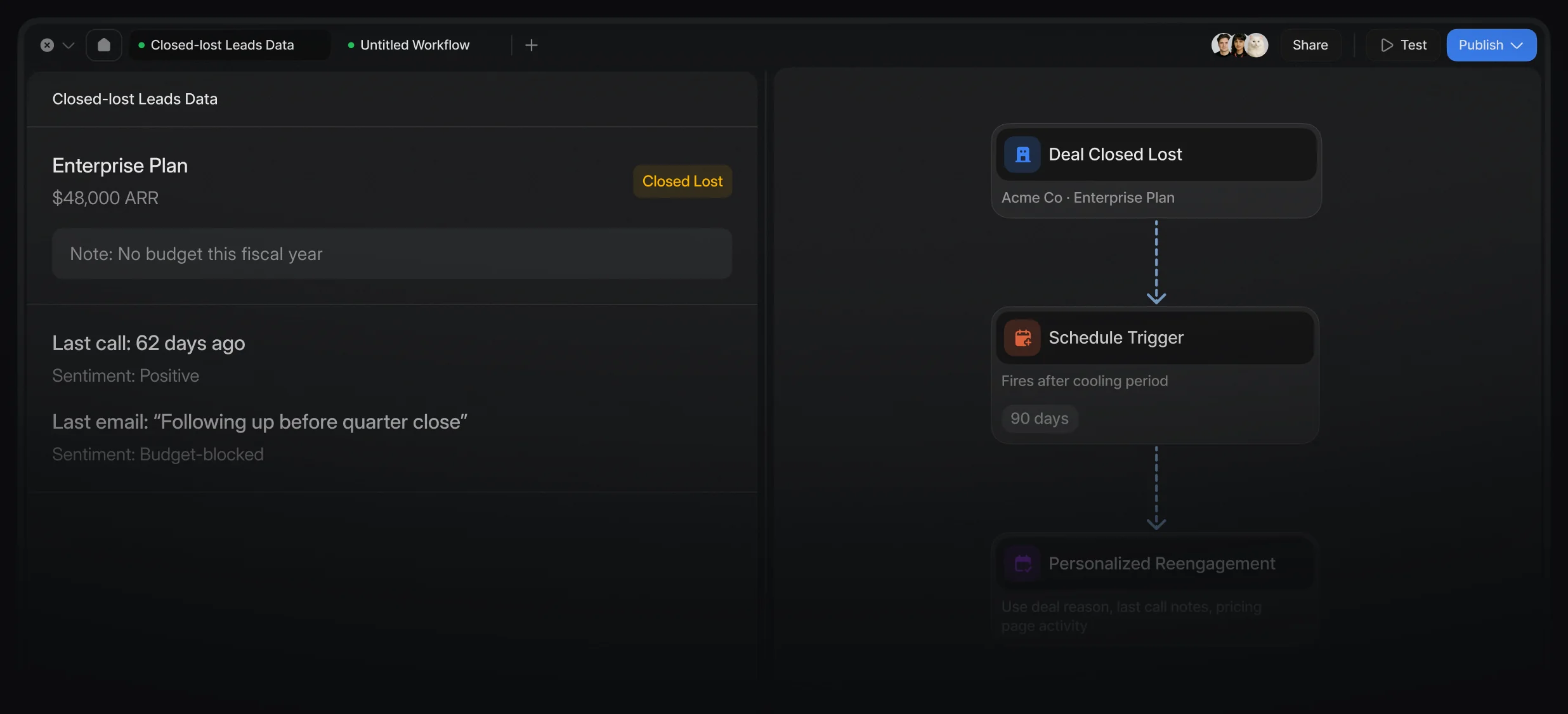The image size is (1568, 714).
Task: Click the close circle icon in the top bar
Action: pyautogui.click(x=47, y=45)
